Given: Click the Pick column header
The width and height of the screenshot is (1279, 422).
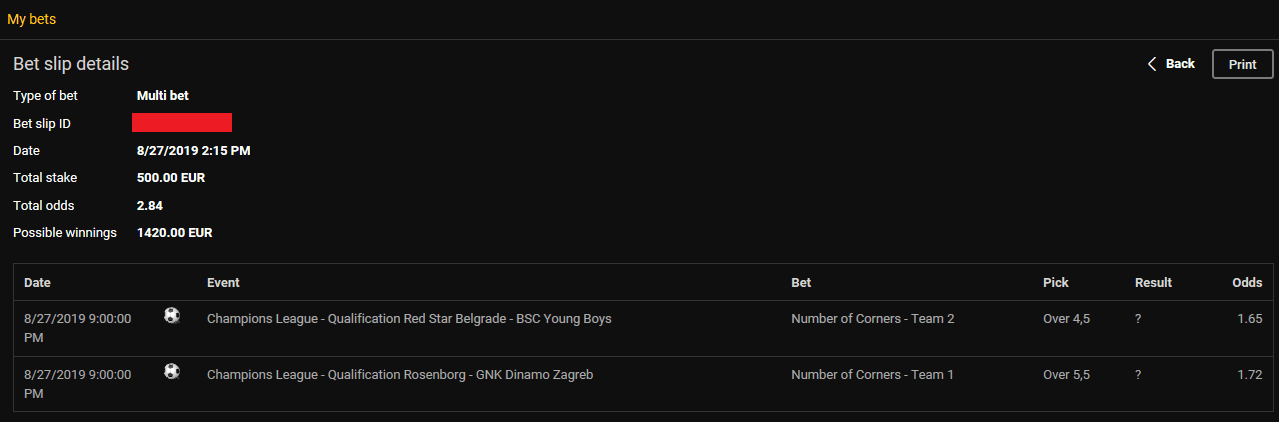Looking at the screenshot, I should (x=1056, y=283).
